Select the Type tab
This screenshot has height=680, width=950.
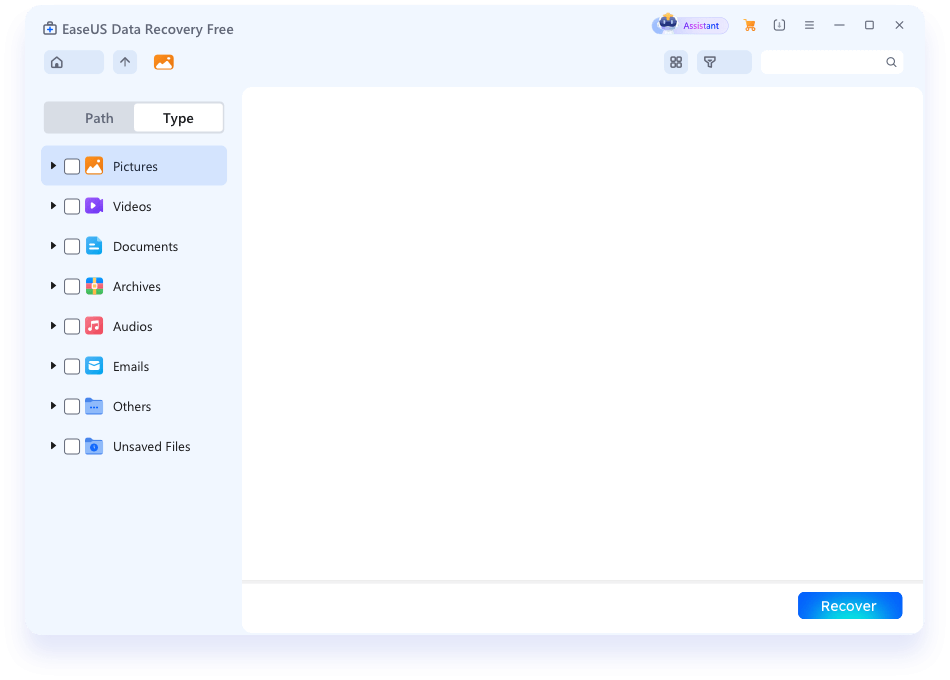point(178,118)
